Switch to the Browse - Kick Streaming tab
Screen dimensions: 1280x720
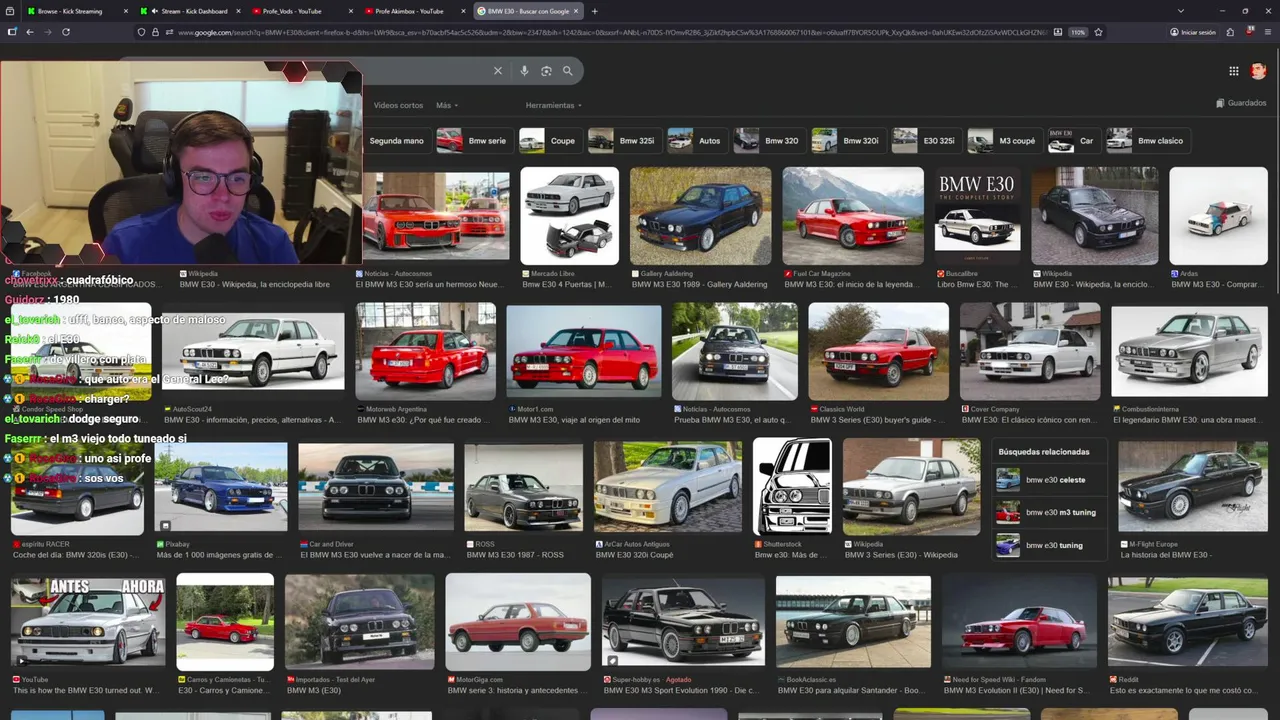pos(70,11)
